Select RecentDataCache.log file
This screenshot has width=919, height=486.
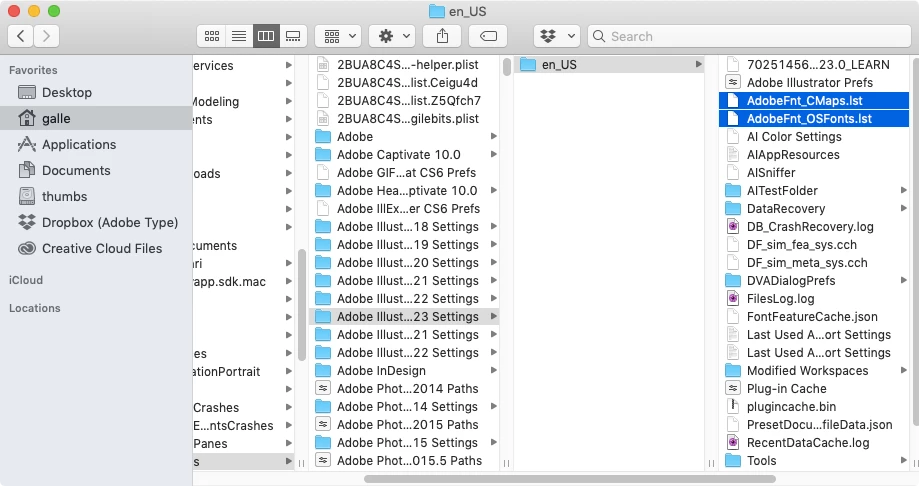pyautogui.click(x=814, y=443)
